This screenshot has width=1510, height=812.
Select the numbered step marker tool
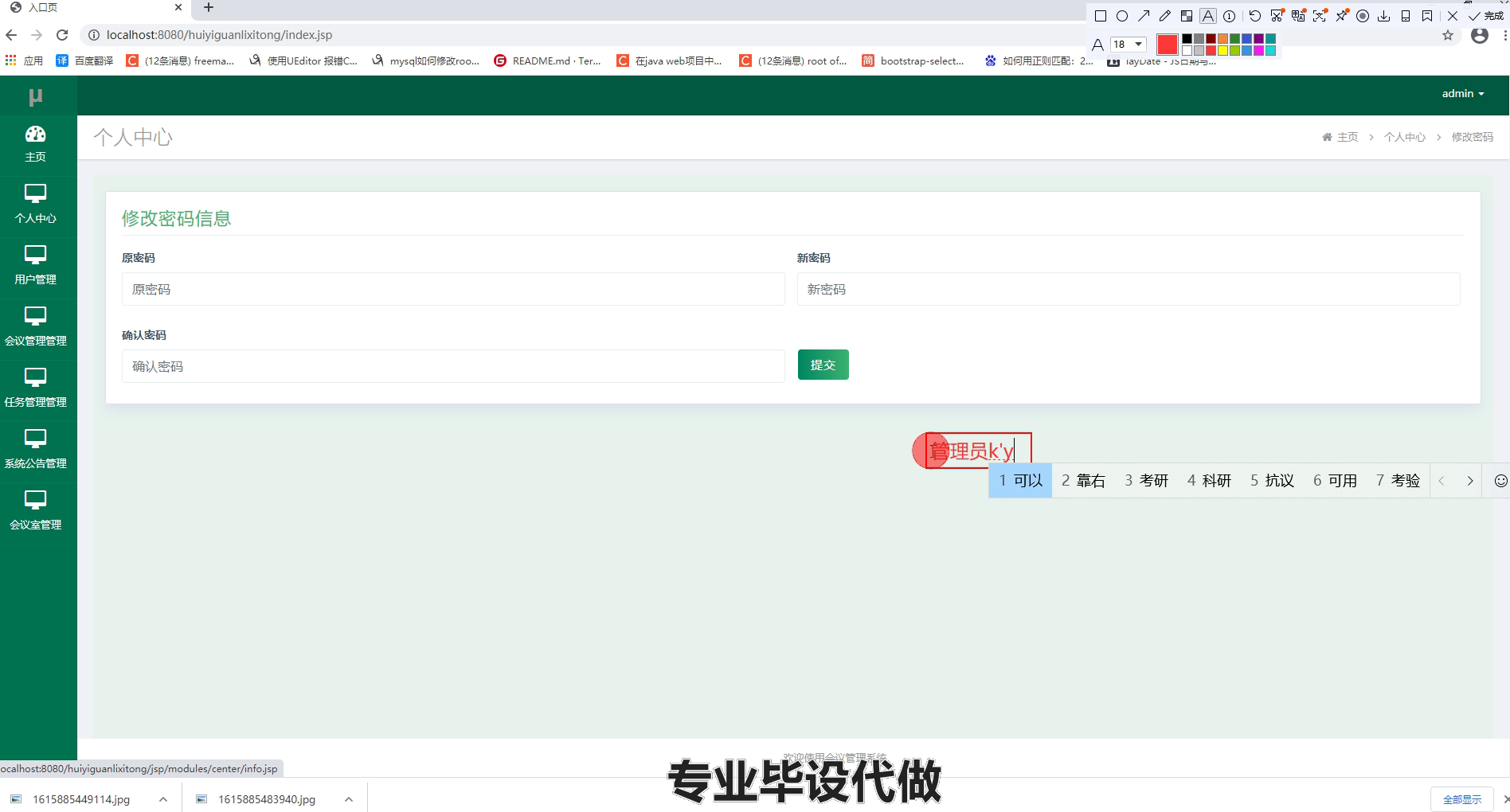pyautogui.click(x=1230, y=16)
